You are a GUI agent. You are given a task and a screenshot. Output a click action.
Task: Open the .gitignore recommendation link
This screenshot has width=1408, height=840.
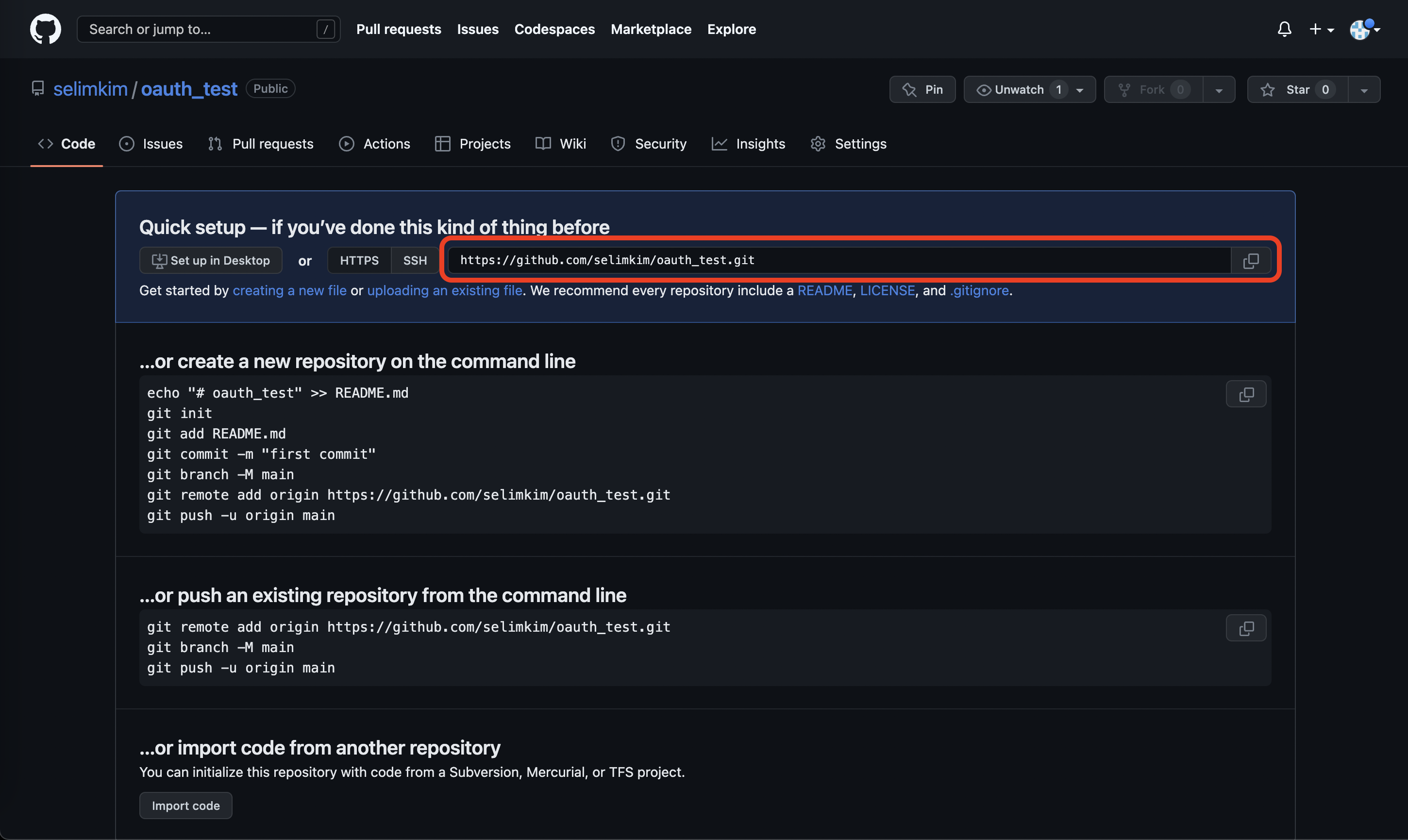pos(979,290)
